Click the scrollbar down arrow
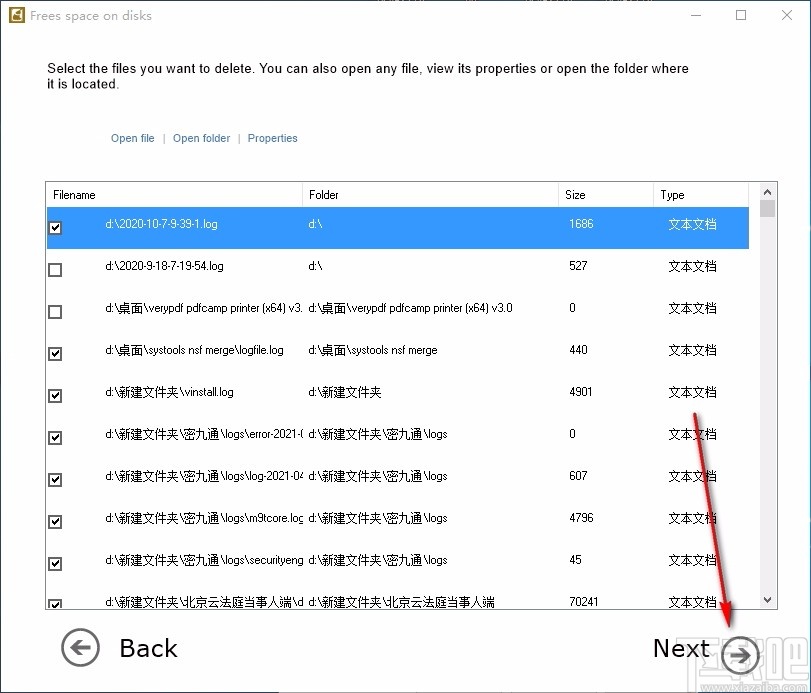This screenshot has height=693, width=811. (768, 600)
